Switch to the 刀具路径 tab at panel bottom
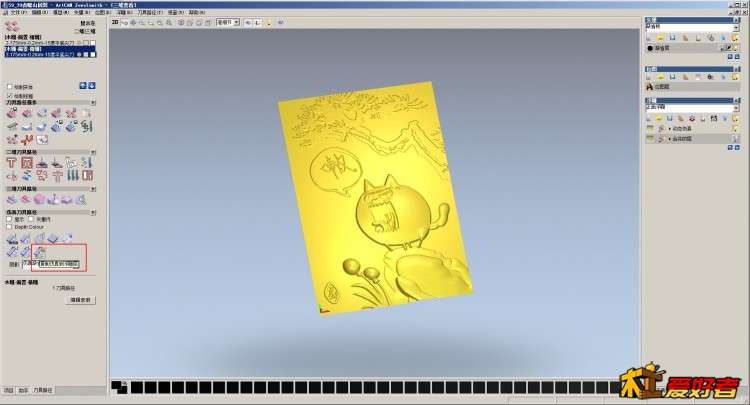 [43, 390]
